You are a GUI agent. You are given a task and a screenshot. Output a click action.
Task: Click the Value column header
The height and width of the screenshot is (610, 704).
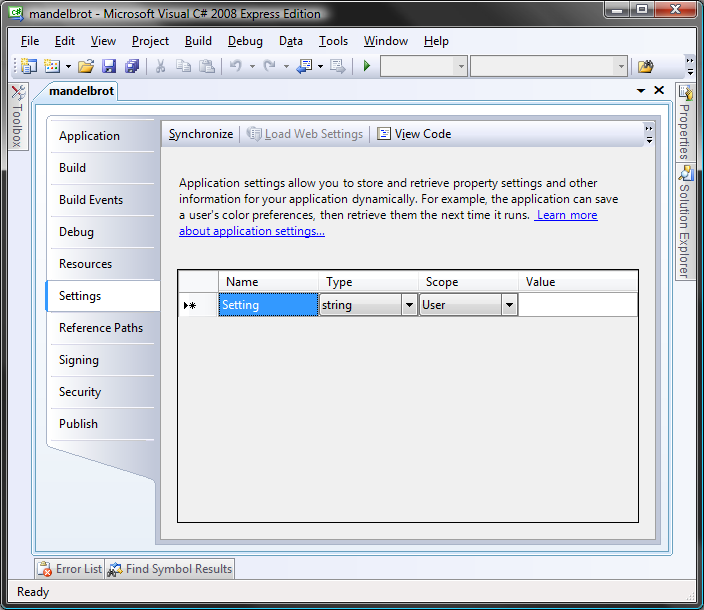[x=578, y=282]
